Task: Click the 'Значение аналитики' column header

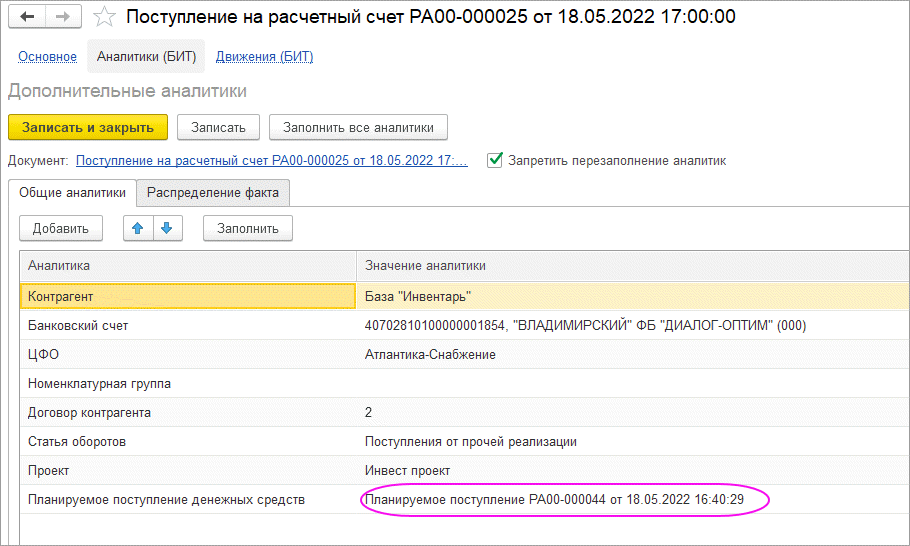Action: pos(630,265)
